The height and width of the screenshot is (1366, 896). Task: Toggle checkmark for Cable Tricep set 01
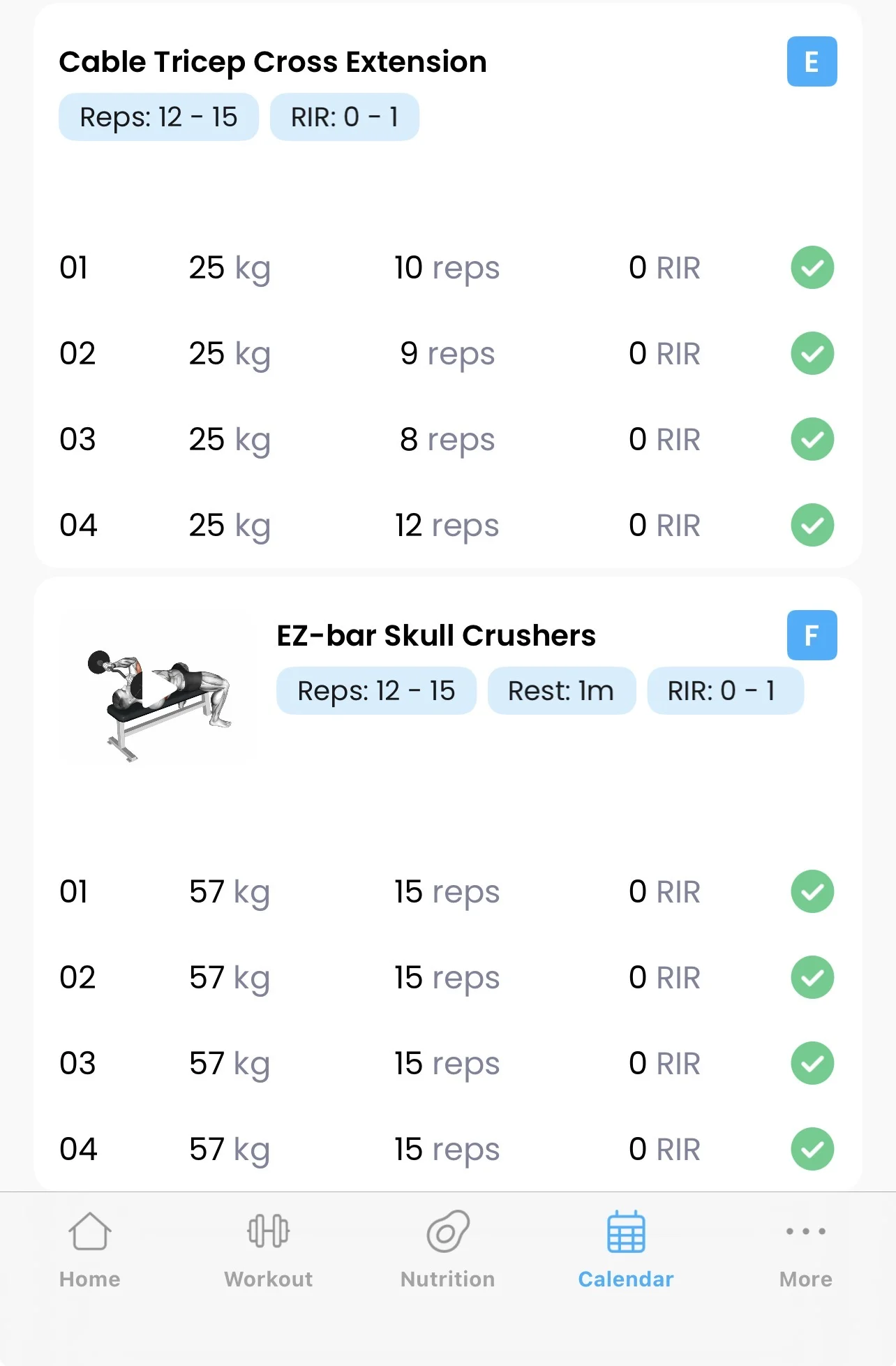812,267
